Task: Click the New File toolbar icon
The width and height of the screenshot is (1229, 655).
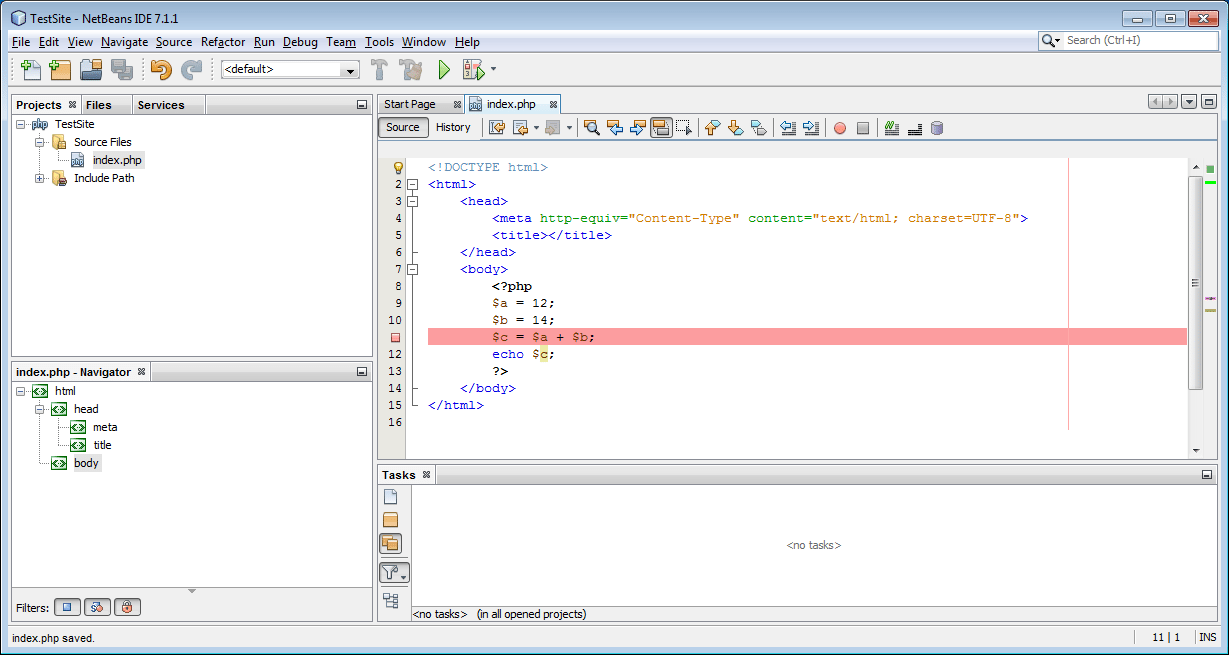Action: 31,70
